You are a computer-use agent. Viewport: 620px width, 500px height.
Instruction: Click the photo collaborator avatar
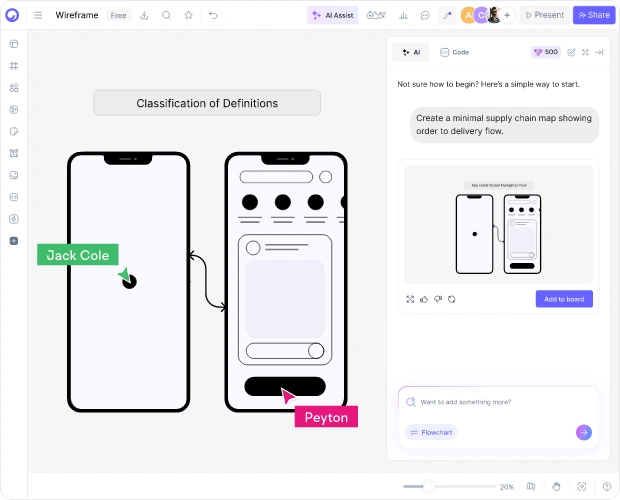click(x=494, y=15)
